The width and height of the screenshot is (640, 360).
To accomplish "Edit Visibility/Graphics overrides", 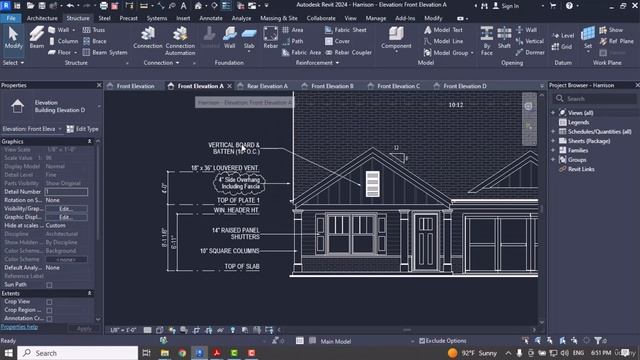I will (66, 209).
